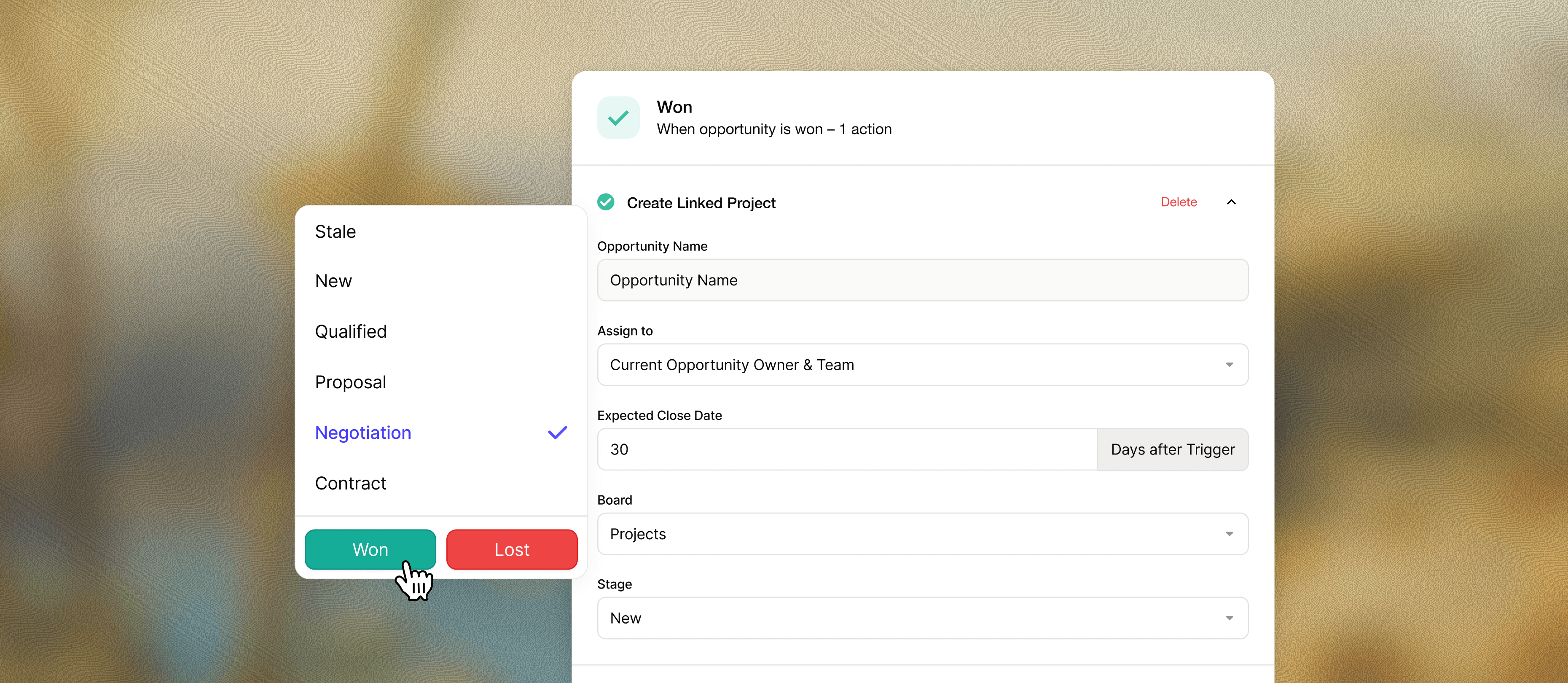Select the Negotiation stage
The width and height of the screenshot is (1568, 683).
[x=363, y=432]
